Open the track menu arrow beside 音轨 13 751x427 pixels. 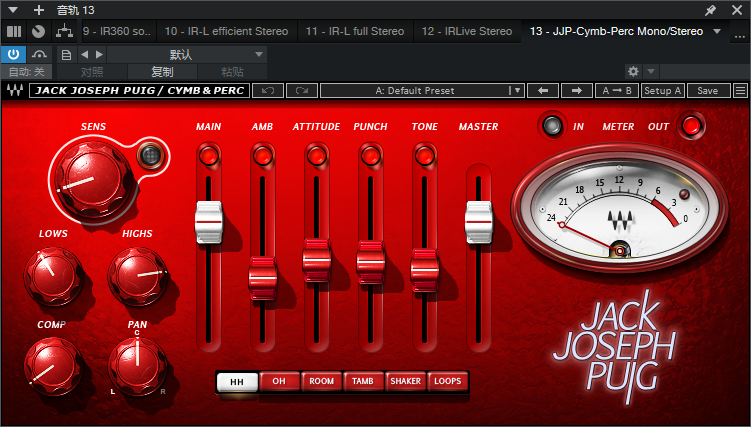point(13,10)
